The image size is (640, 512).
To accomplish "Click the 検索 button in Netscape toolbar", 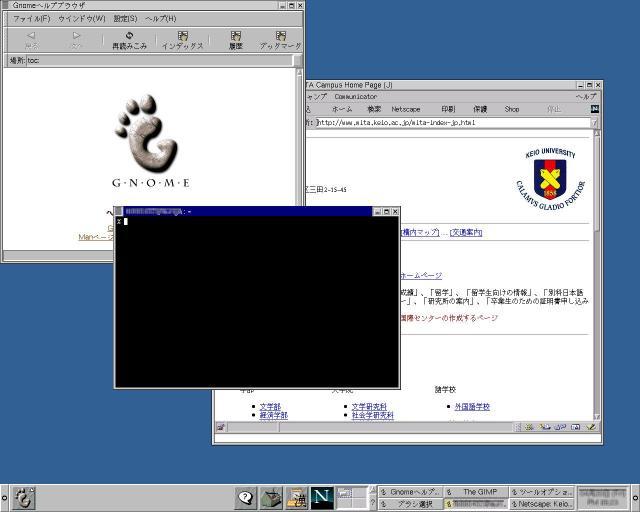I will coord(374,109).
